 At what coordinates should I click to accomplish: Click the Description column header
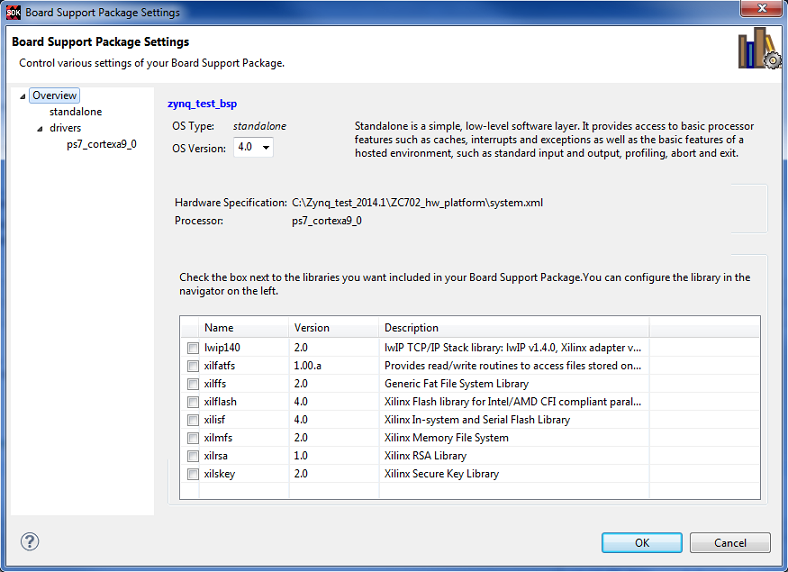point(514,328)
